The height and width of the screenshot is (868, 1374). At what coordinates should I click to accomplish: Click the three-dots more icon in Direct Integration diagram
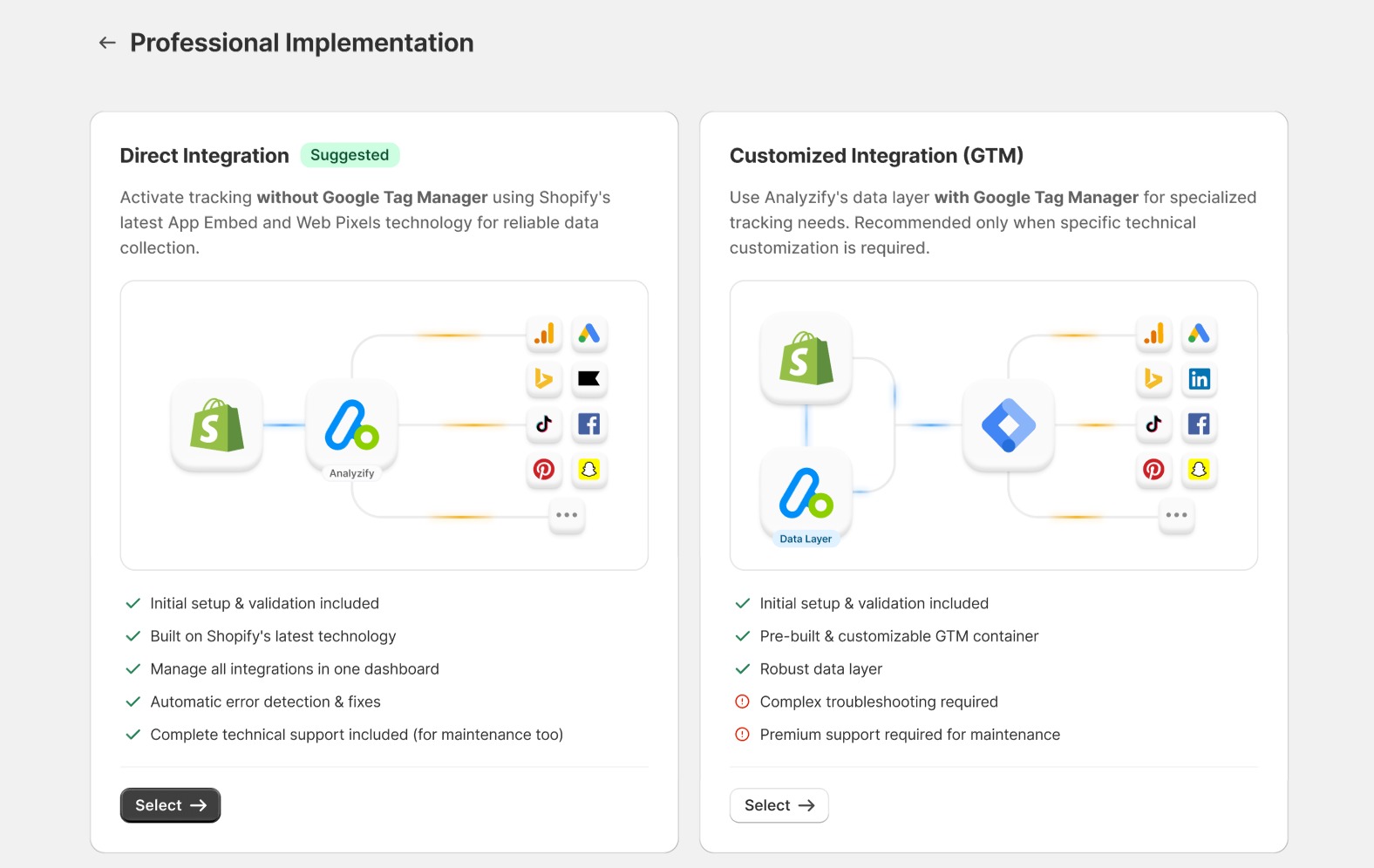click(567, 515)
